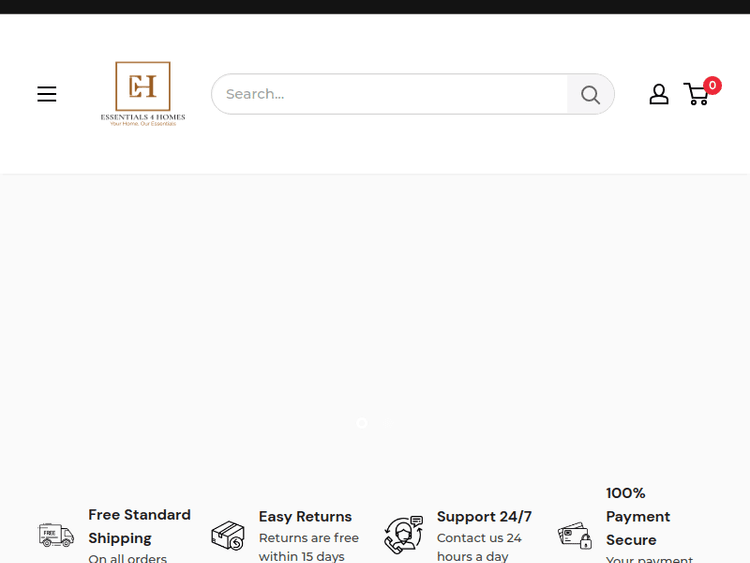The height and width of the screenshot is (563, 750).
Task: Click the Easy Returns box icon
Action: 228,536
